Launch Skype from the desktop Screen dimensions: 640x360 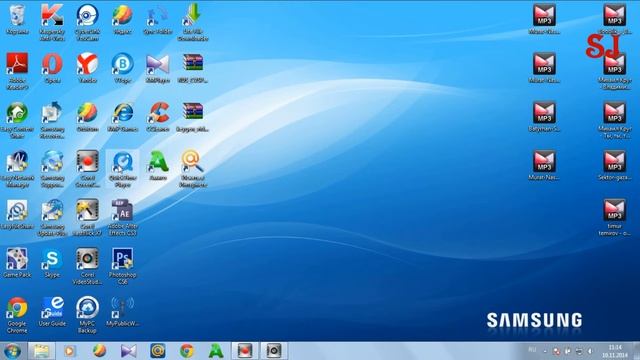52,262
